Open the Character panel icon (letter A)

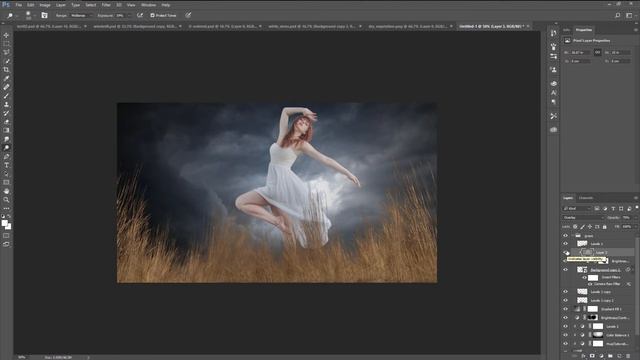pyautogui.click(x=553, y=93)
